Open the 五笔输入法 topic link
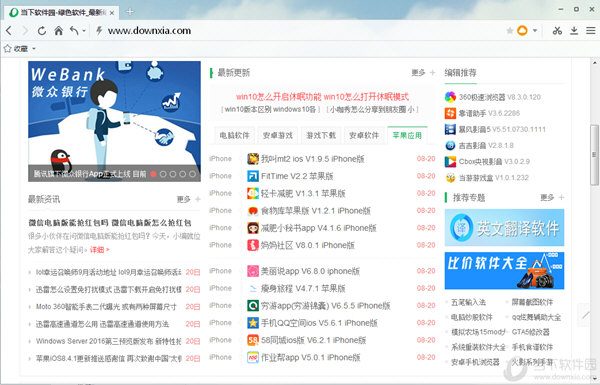The width and height of the screenshot is (600, 385). coord(468,302)
